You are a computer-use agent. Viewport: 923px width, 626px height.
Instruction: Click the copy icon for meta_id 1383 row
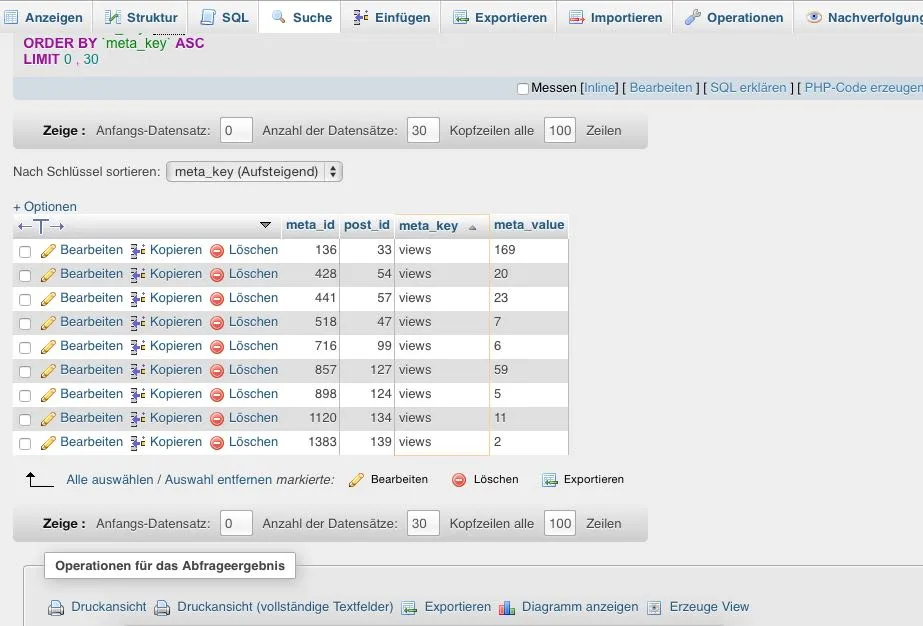[138, 443]
